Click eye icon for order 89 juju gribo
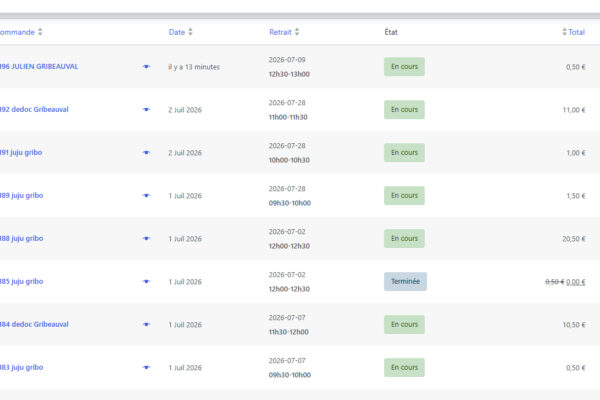The width and height of the screenshot is (600, 400). click(x=146, y=196)
